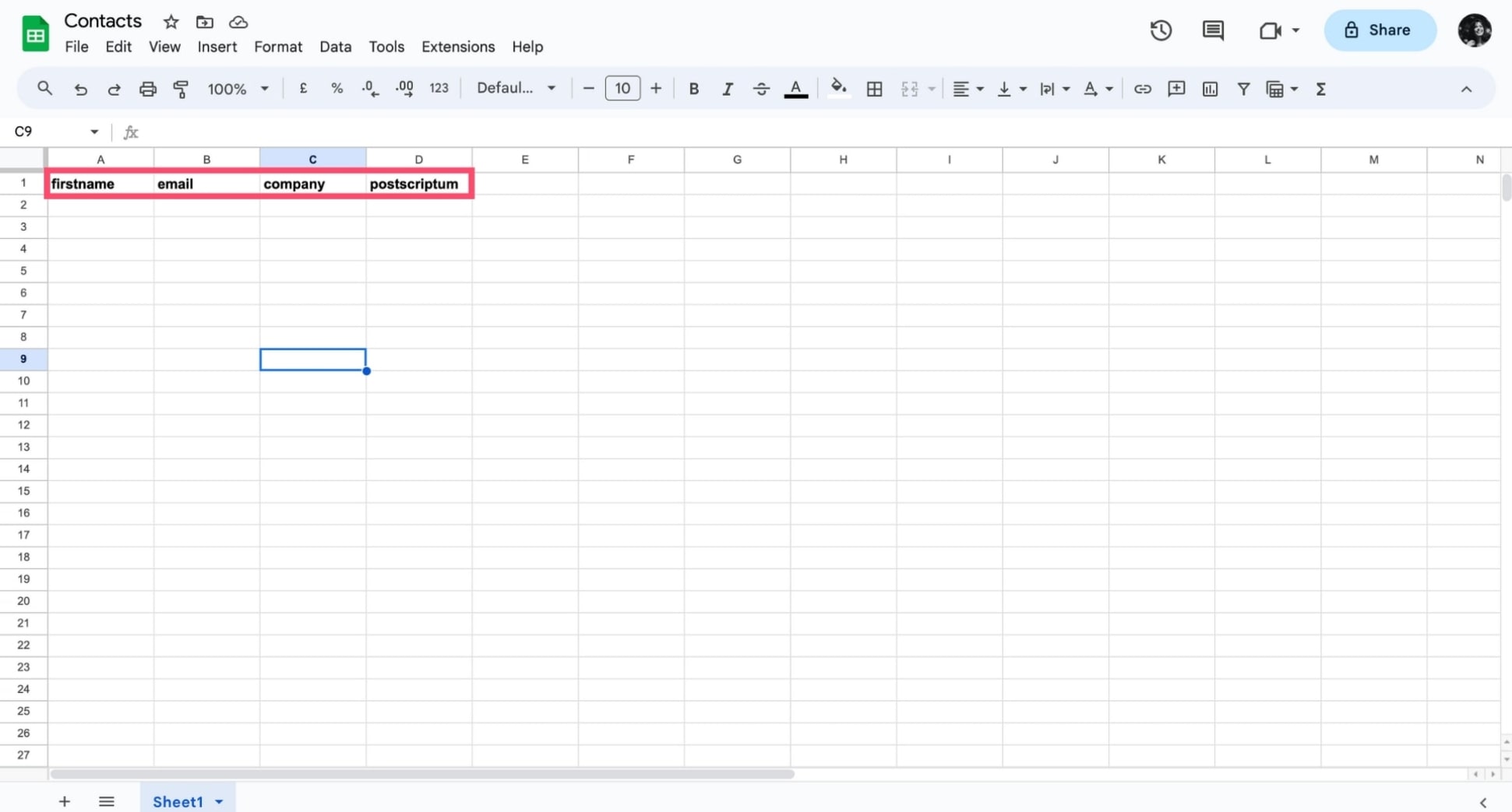Open vertical align dropdown

point(1011,89)
